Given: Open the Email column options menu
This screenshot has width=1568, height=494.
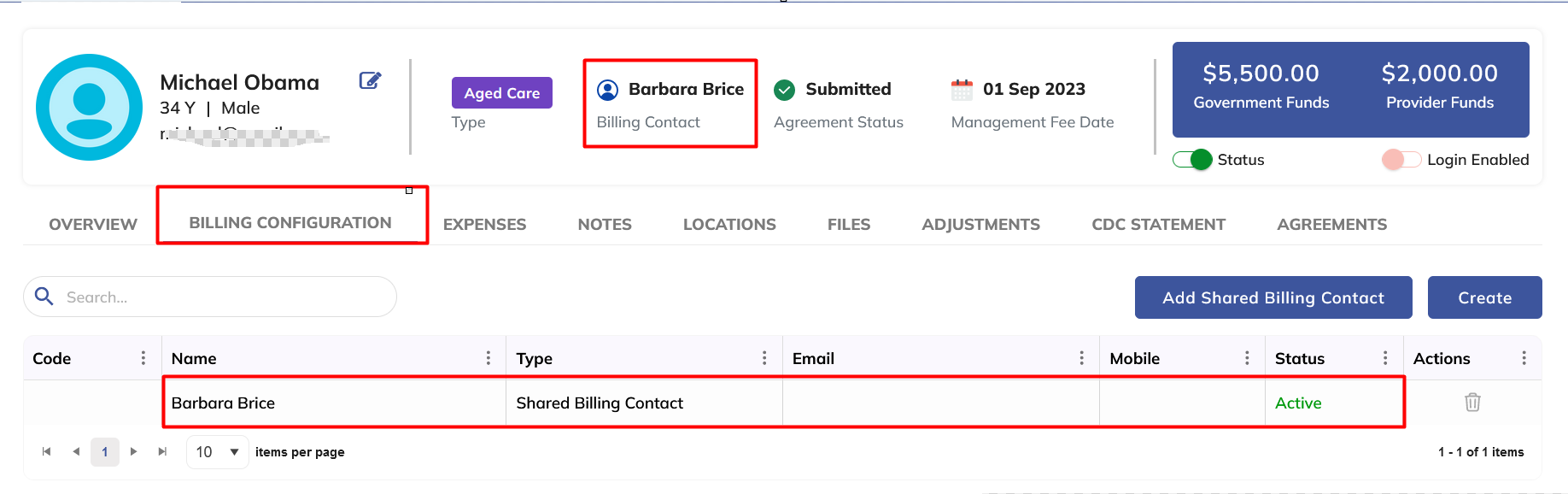Looking at the screenshot, I should [x=1081, y=358].
